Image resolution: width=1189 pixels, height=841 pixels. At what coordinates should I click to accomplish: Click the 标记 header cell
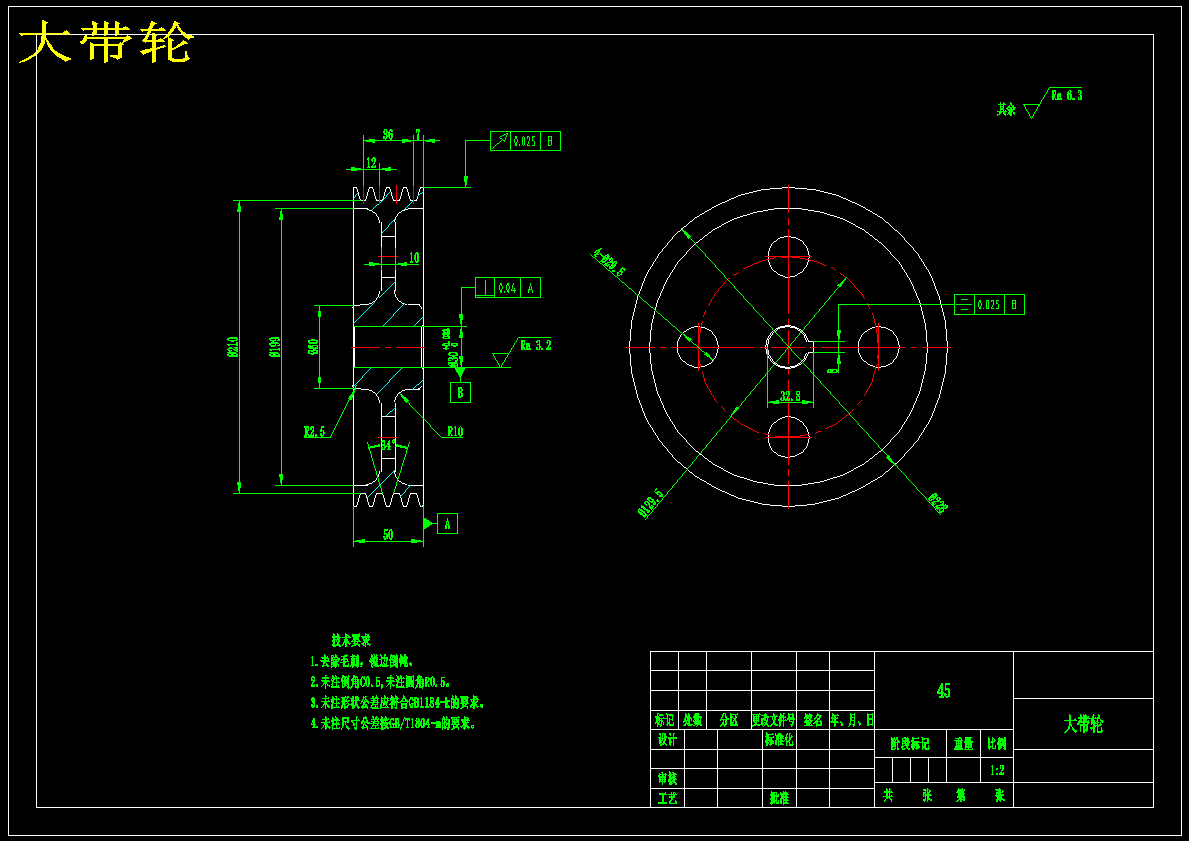click(664, 720)
